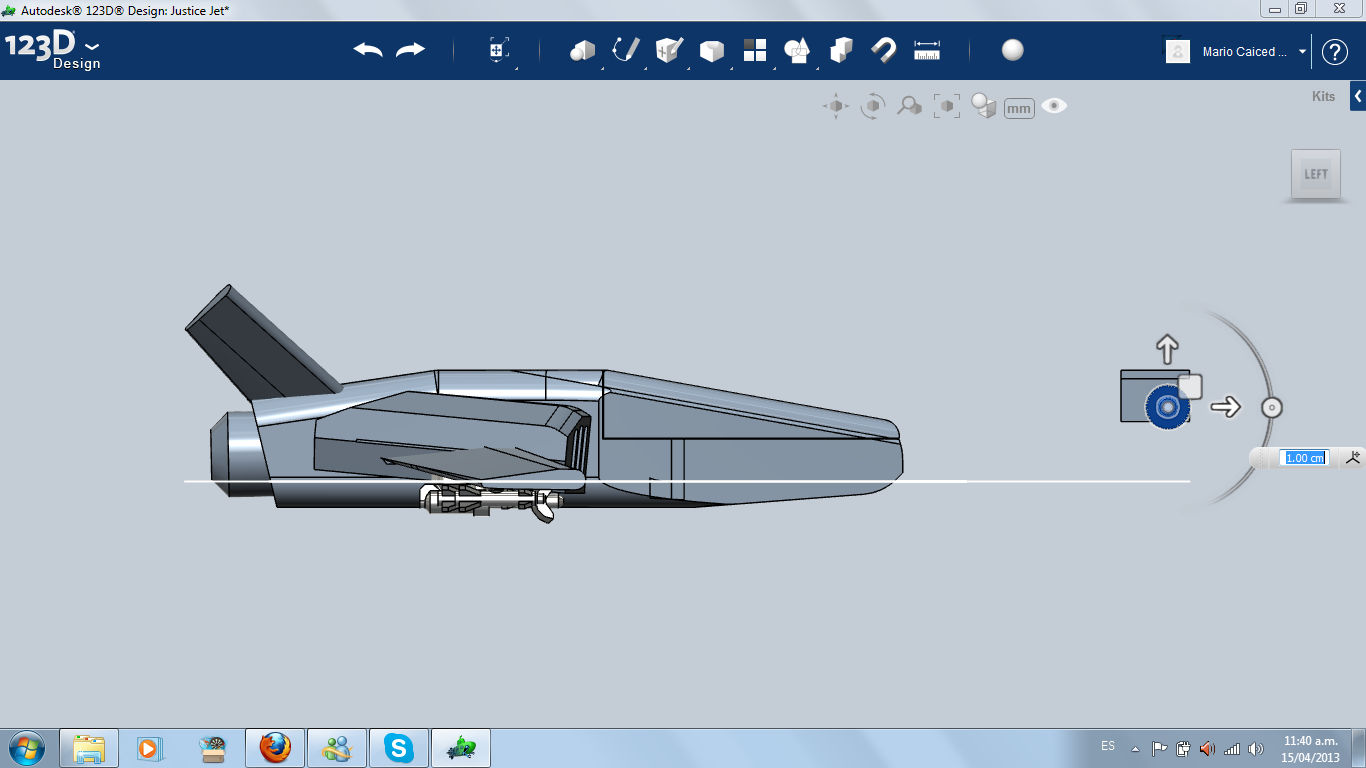Click the Fit view icon
Viewport: 1366px width, 768px height.
point(946,106)
